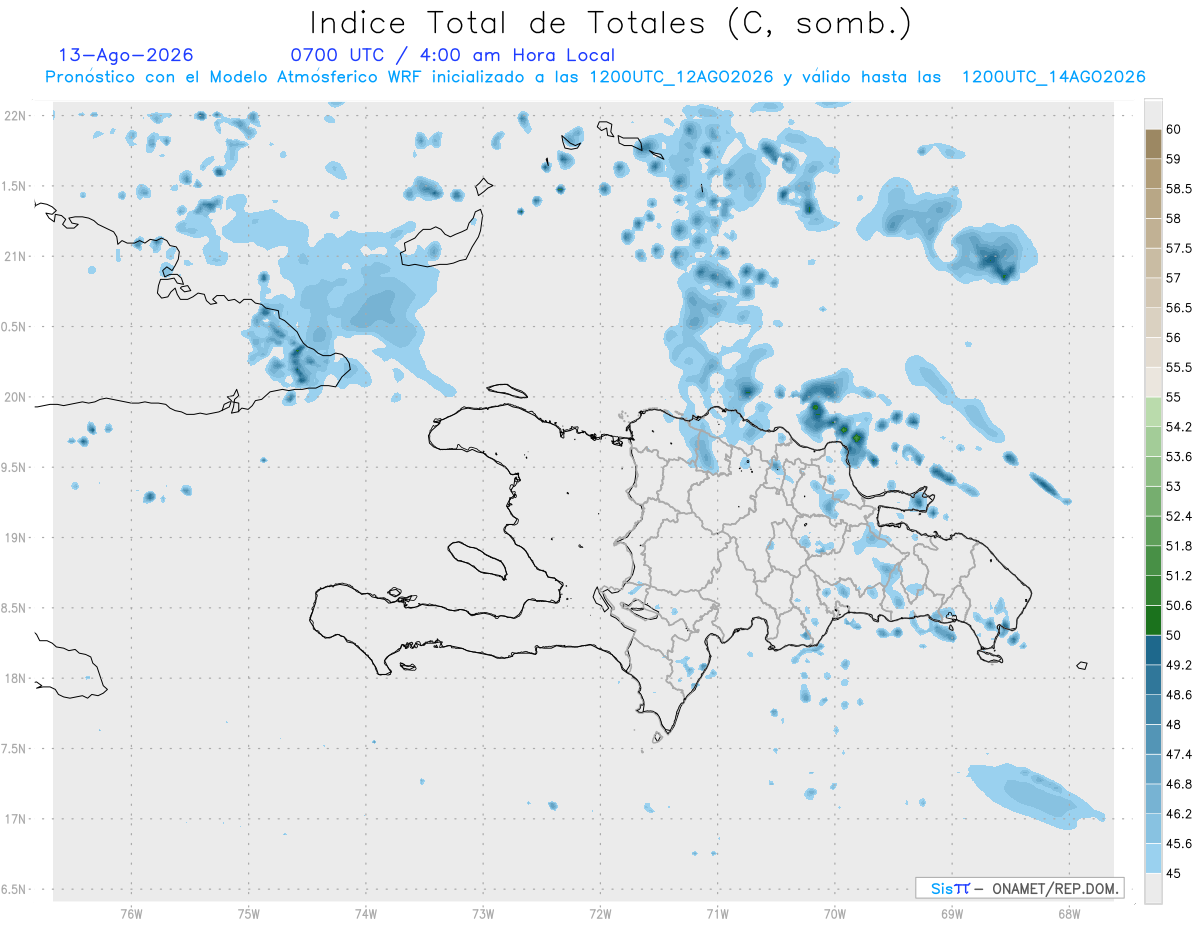Click the '57.5' value on the color scale
This screenshot has width=1200, height=927.
tap(1179, 248)
